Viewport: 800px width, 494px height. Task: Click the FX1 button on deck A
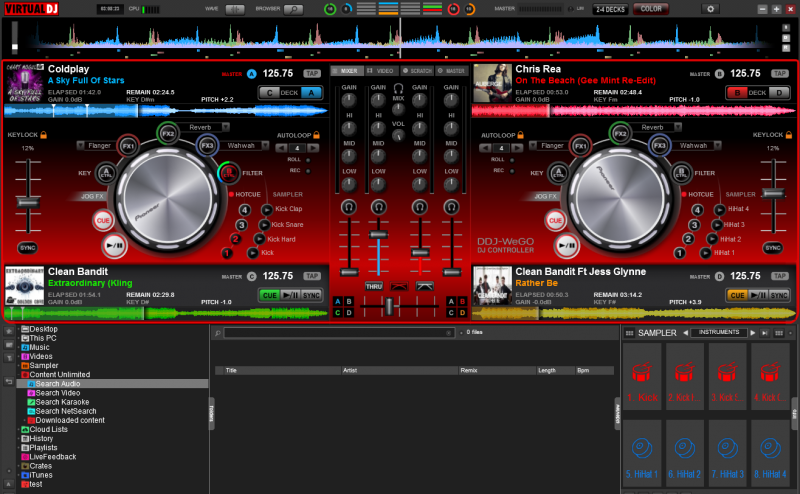point(128,146)
